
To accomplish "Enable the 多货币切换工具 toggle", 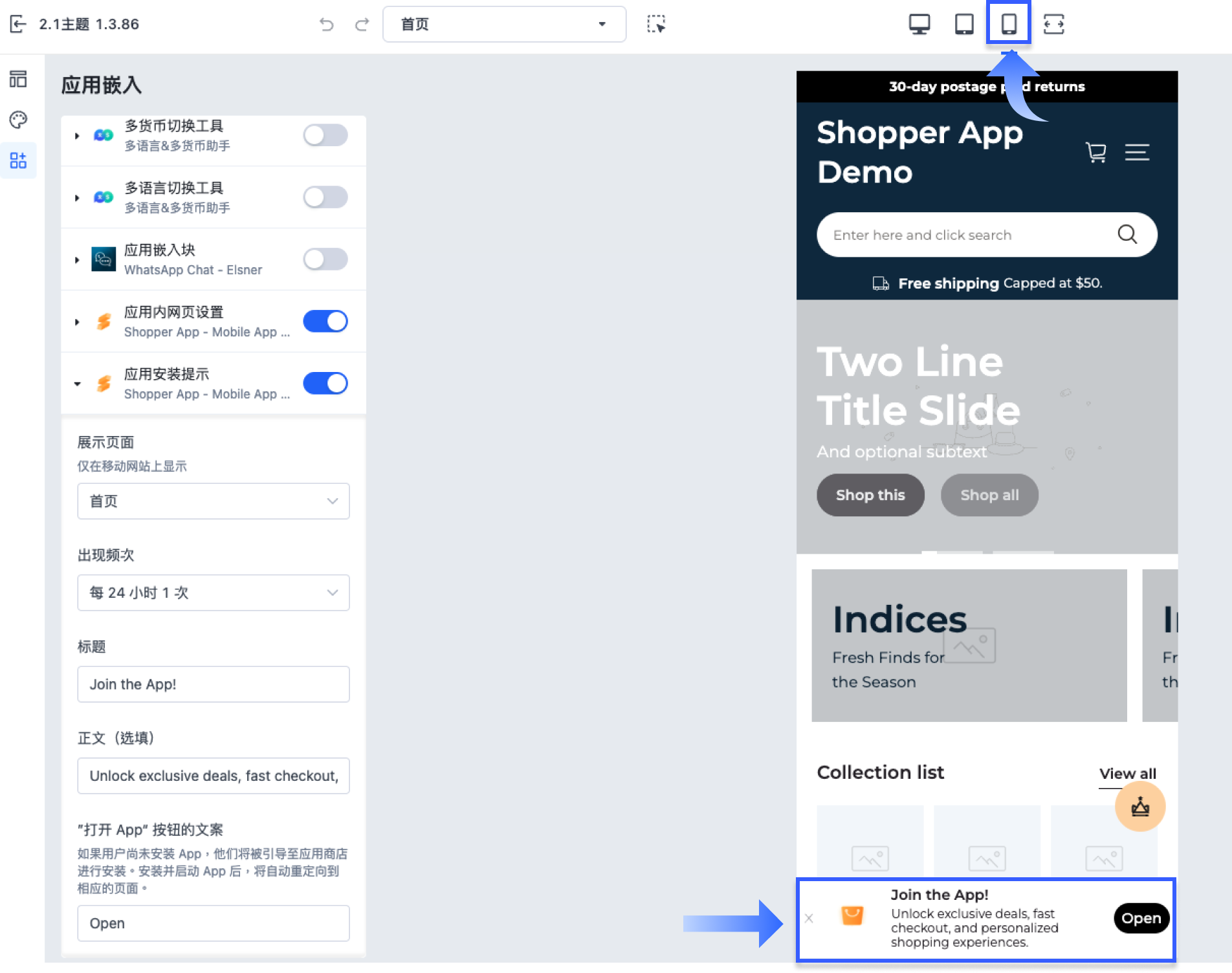I will [325, 135].
